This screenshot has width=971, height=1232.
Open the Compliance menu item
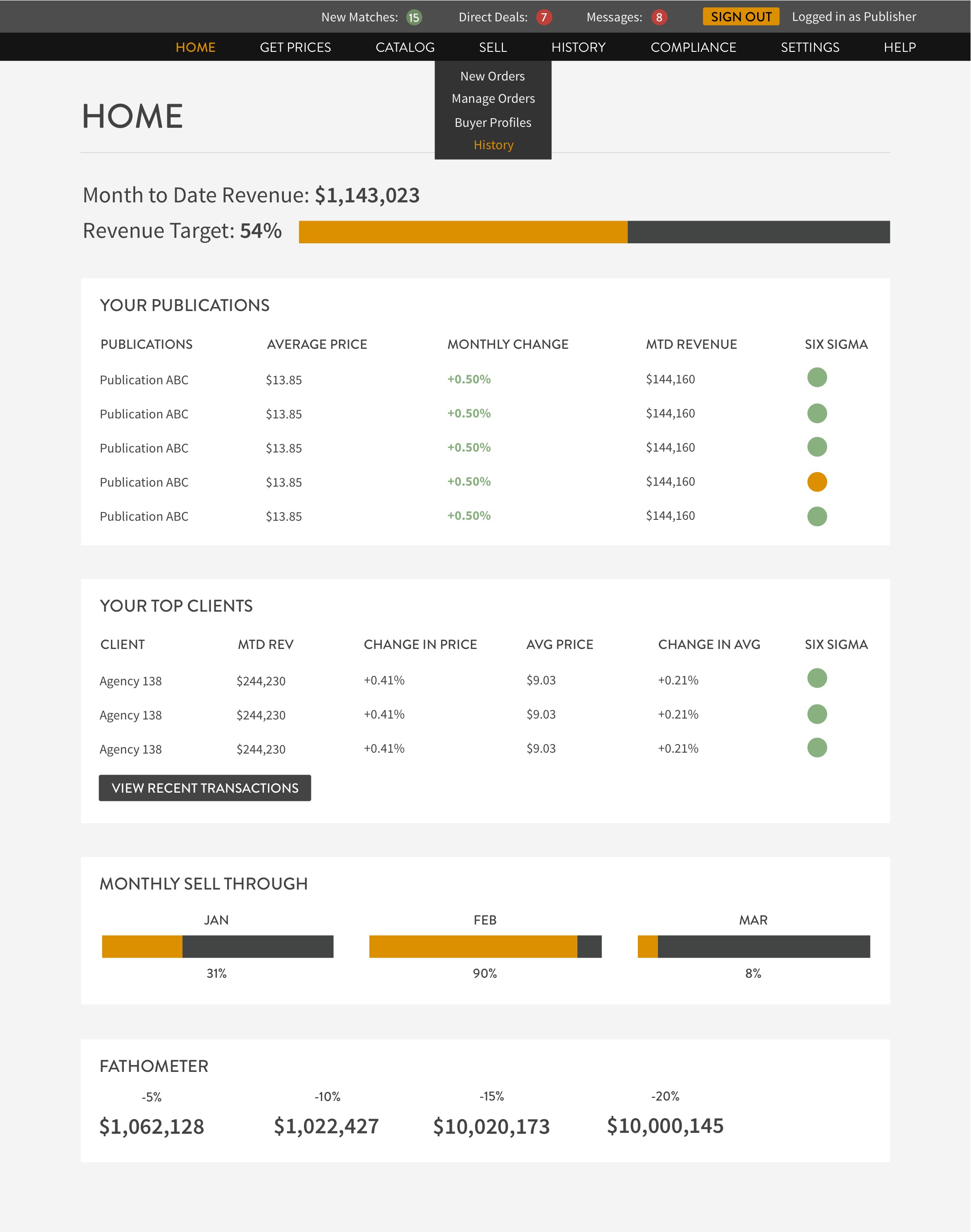[x=693, y=47]
